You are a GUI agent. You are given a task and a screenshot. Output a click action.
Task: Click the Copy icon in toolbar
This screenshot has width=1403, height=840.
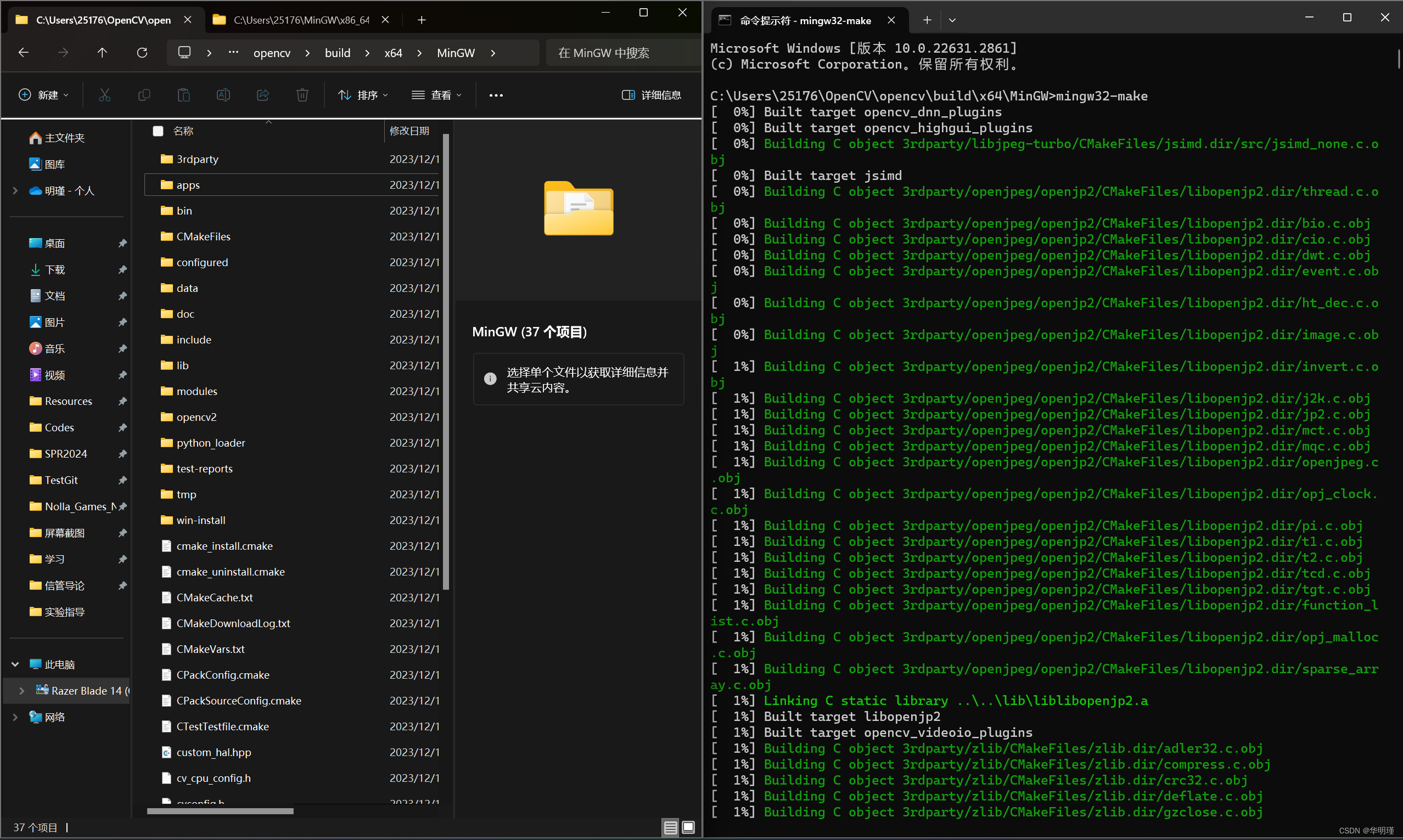[144, 95]
